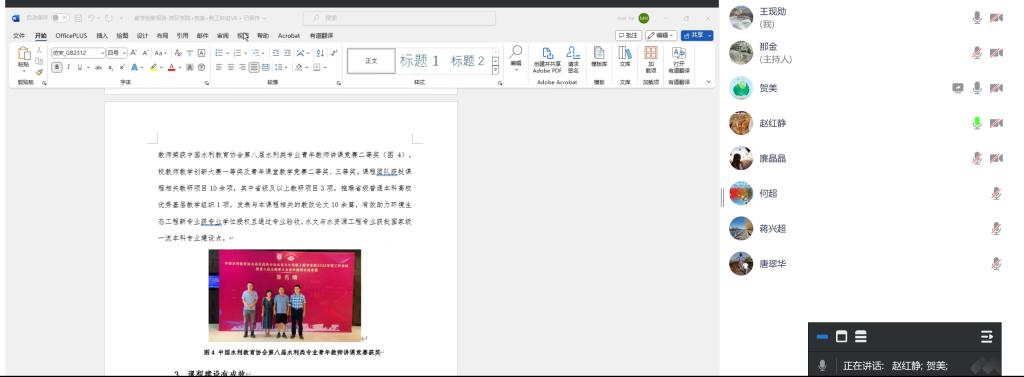Open the font name dropdown
The width and height of the screenshot is (1024, 377).
78,53
